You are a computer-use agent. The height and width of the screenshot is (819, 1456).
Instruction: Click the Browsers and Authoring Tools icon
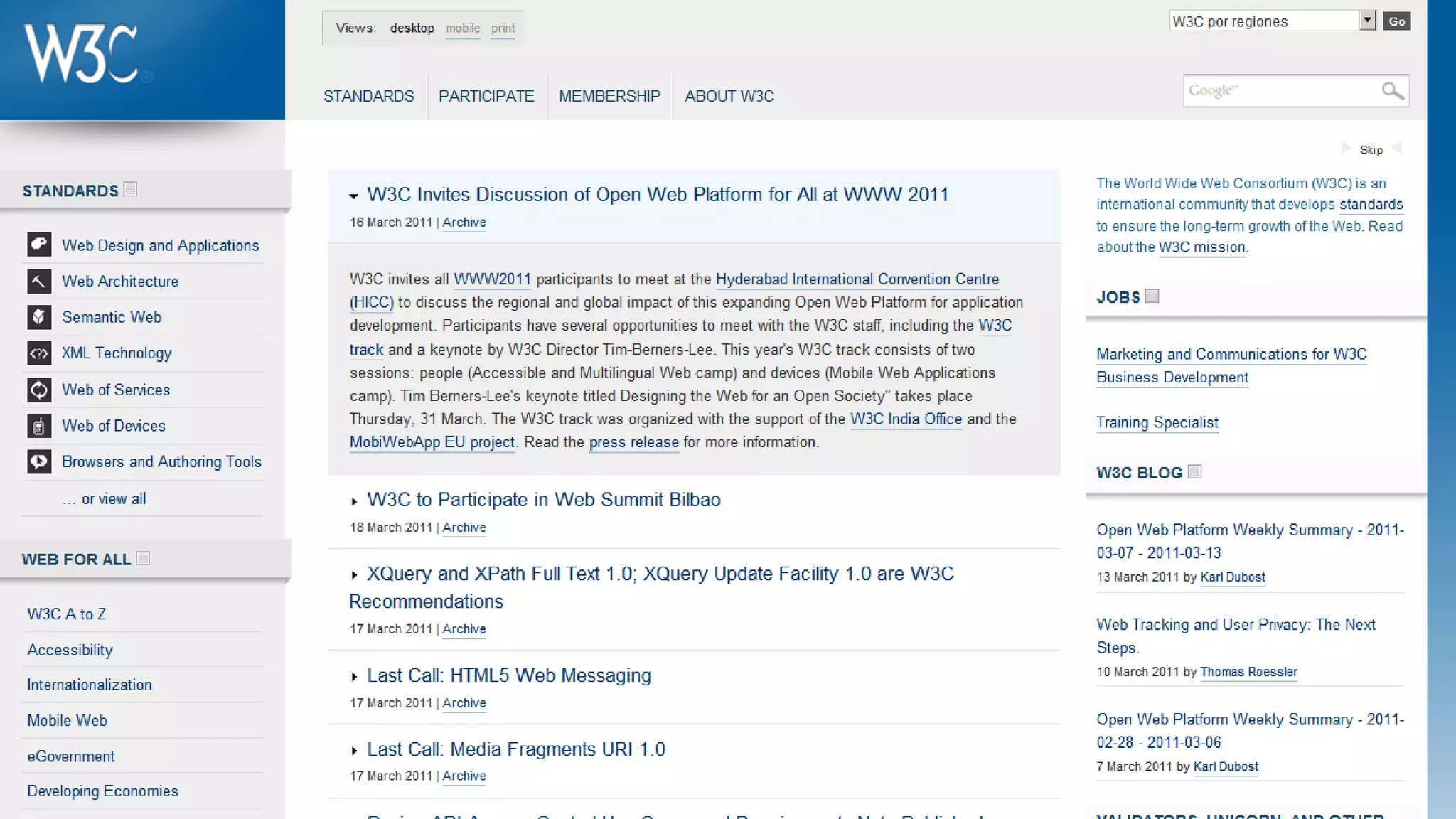(x=39, y=462)
